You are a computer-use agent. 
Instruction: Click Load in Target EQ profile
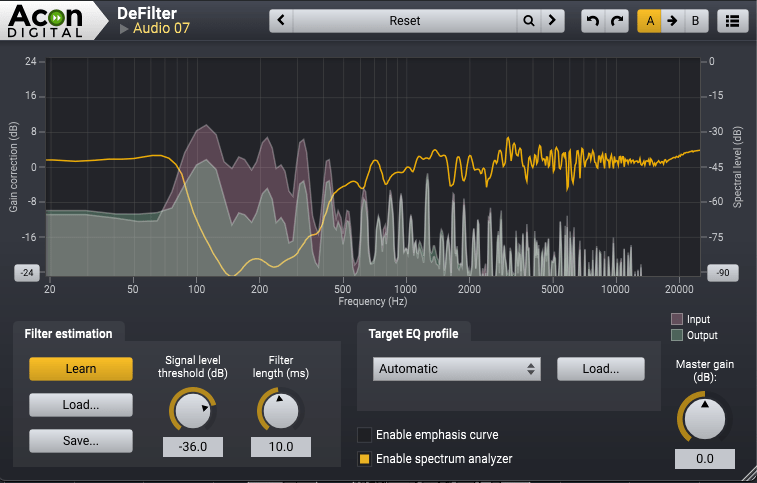pyautogui.click(x=601, y=369)
